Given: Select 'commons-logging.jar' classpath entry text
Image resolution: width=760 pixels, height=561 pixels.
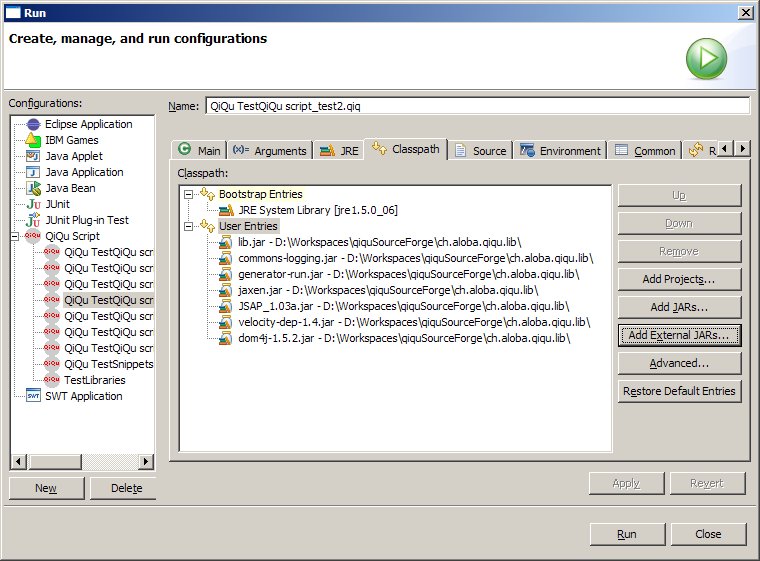Looking at the screenshot, I should 416,258.
